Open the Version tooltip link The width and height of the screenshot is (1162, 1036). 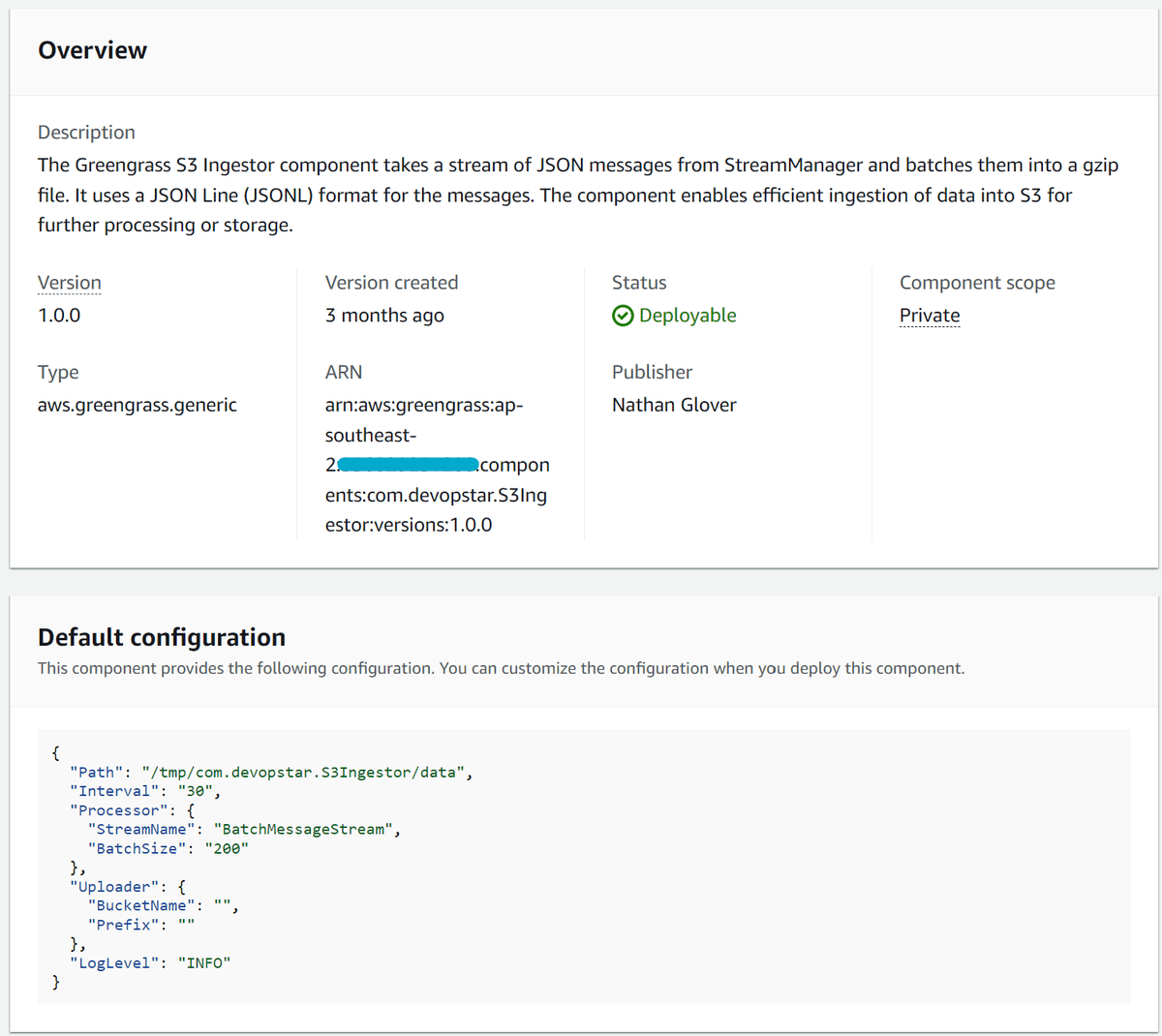click(x=69, y=282)
